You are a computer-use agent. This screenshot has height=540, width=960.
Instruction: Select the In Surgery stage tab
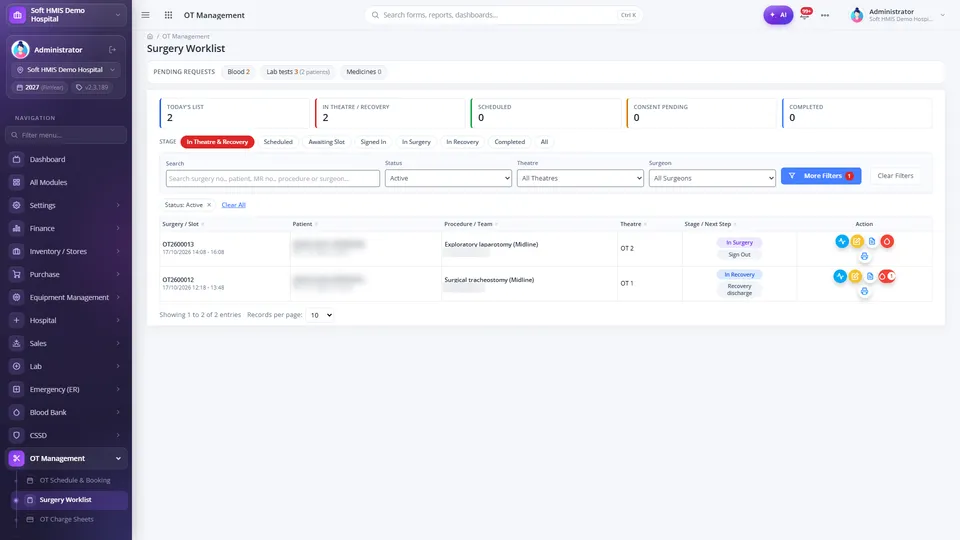416,142
